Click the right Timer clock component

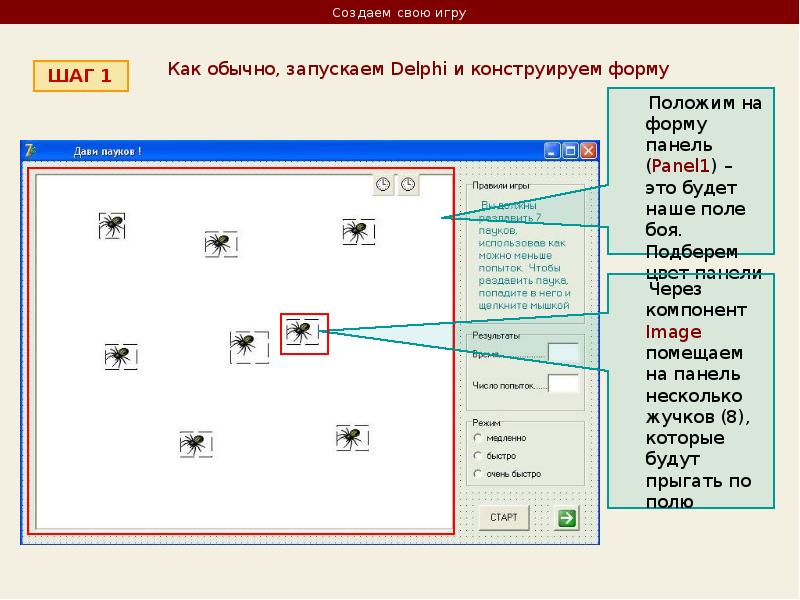pyautogui.click(x=408, y=184)
